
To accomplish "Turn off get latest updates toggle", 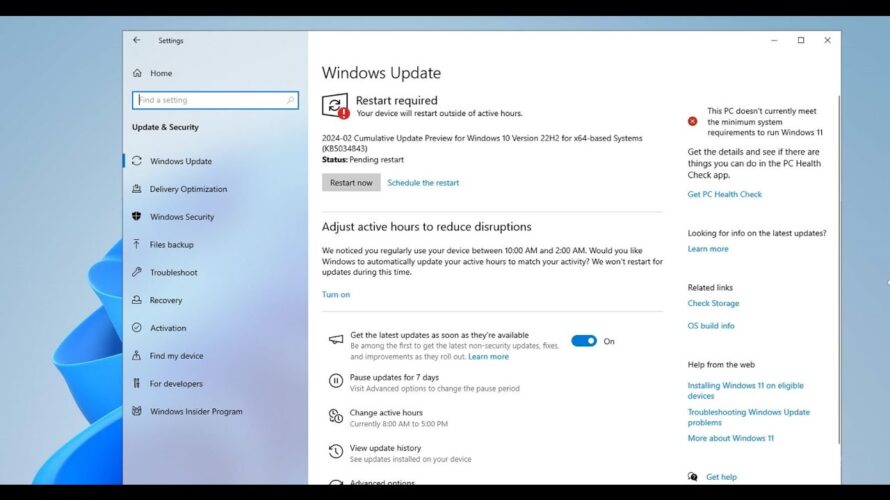I will (x=584, y=341).
